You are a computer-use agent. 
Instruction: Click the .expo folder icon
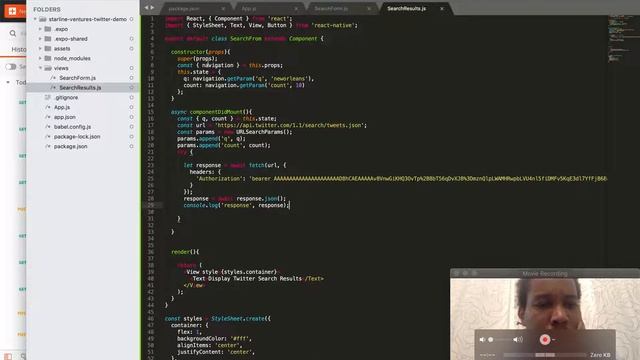tap(48, 29)
